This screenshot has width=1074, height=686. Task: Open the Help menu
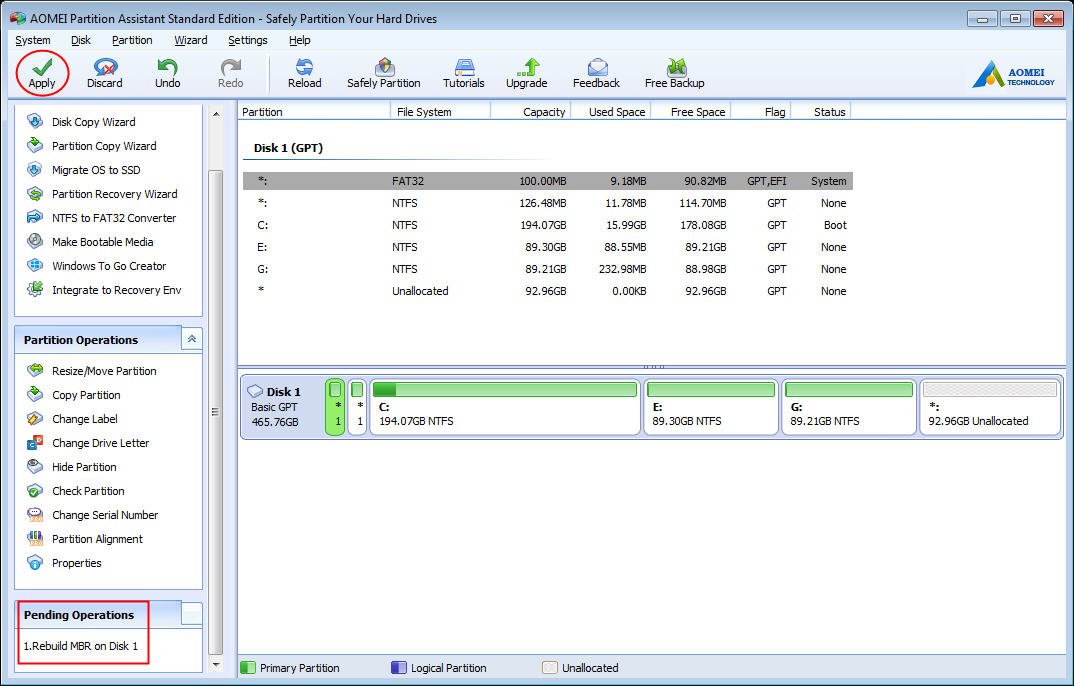click(x=299, y=40)
